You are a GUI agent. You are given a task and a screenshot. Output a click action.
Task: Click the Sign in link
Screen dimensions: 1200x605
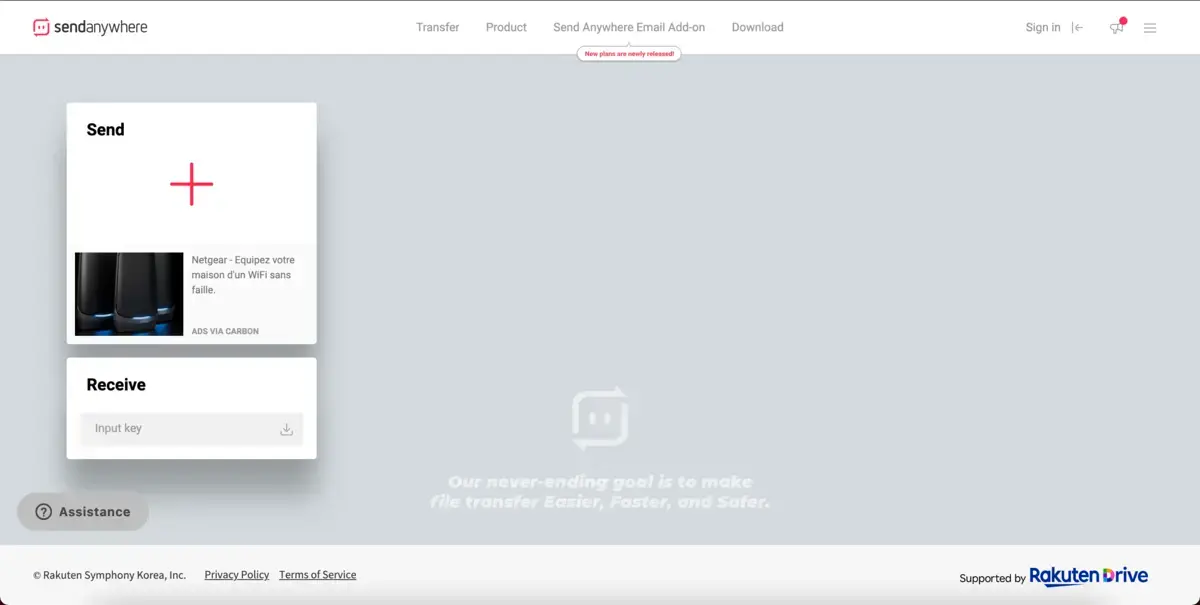point(1043,27)
